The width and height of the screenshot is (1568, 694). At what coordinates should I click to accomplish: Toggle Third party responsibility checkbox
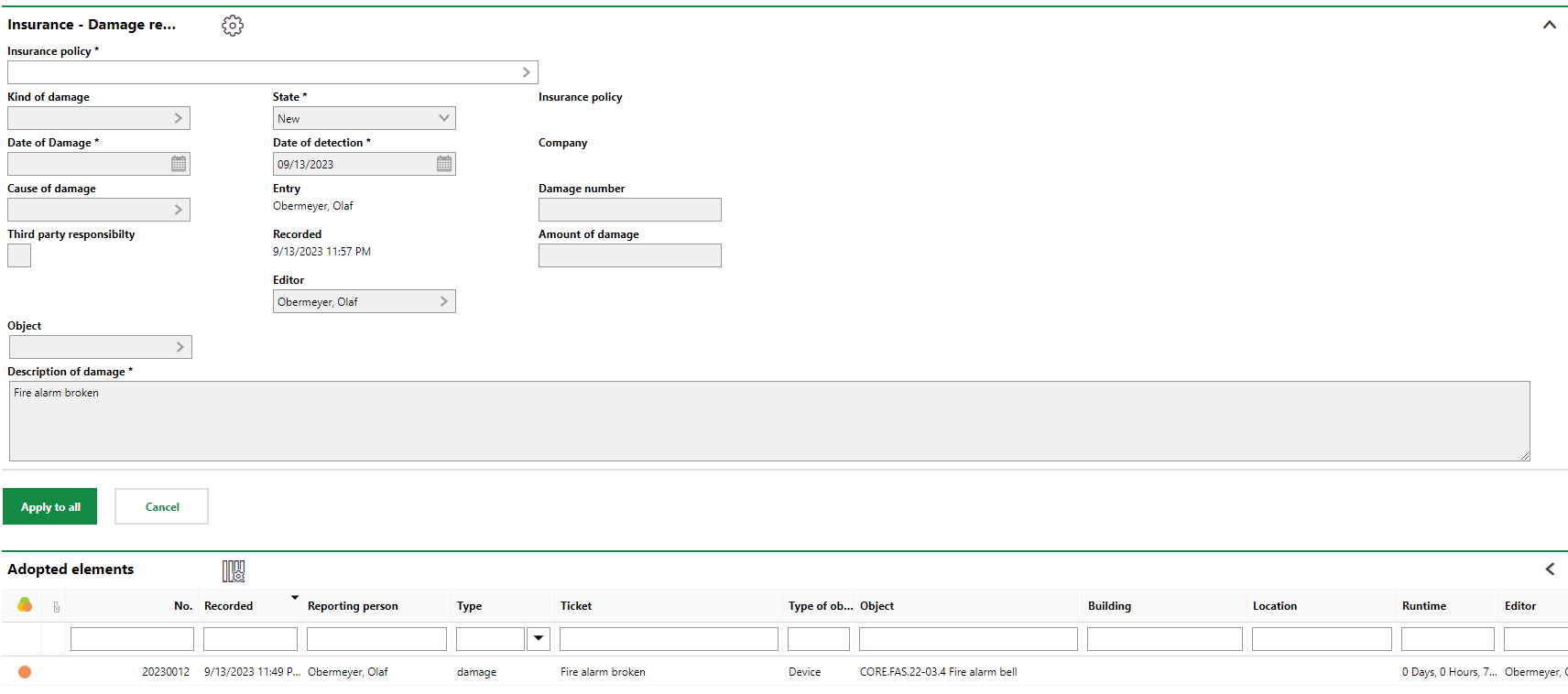(19, 255)
